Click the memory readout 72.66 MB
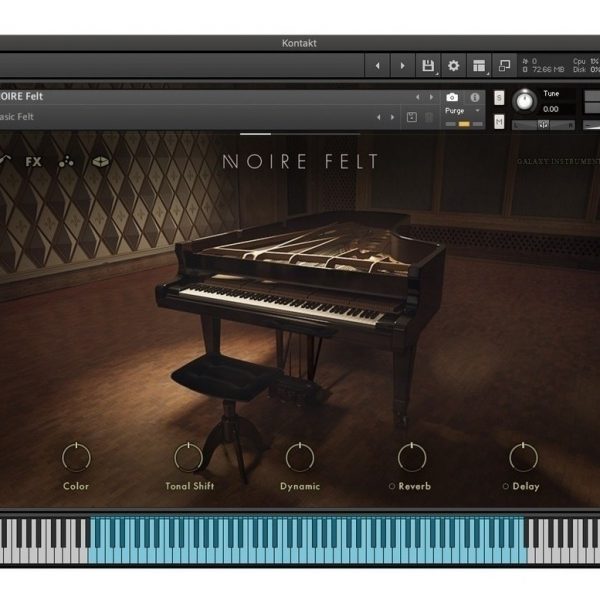600x600 pixels. [x=548, y=70]
